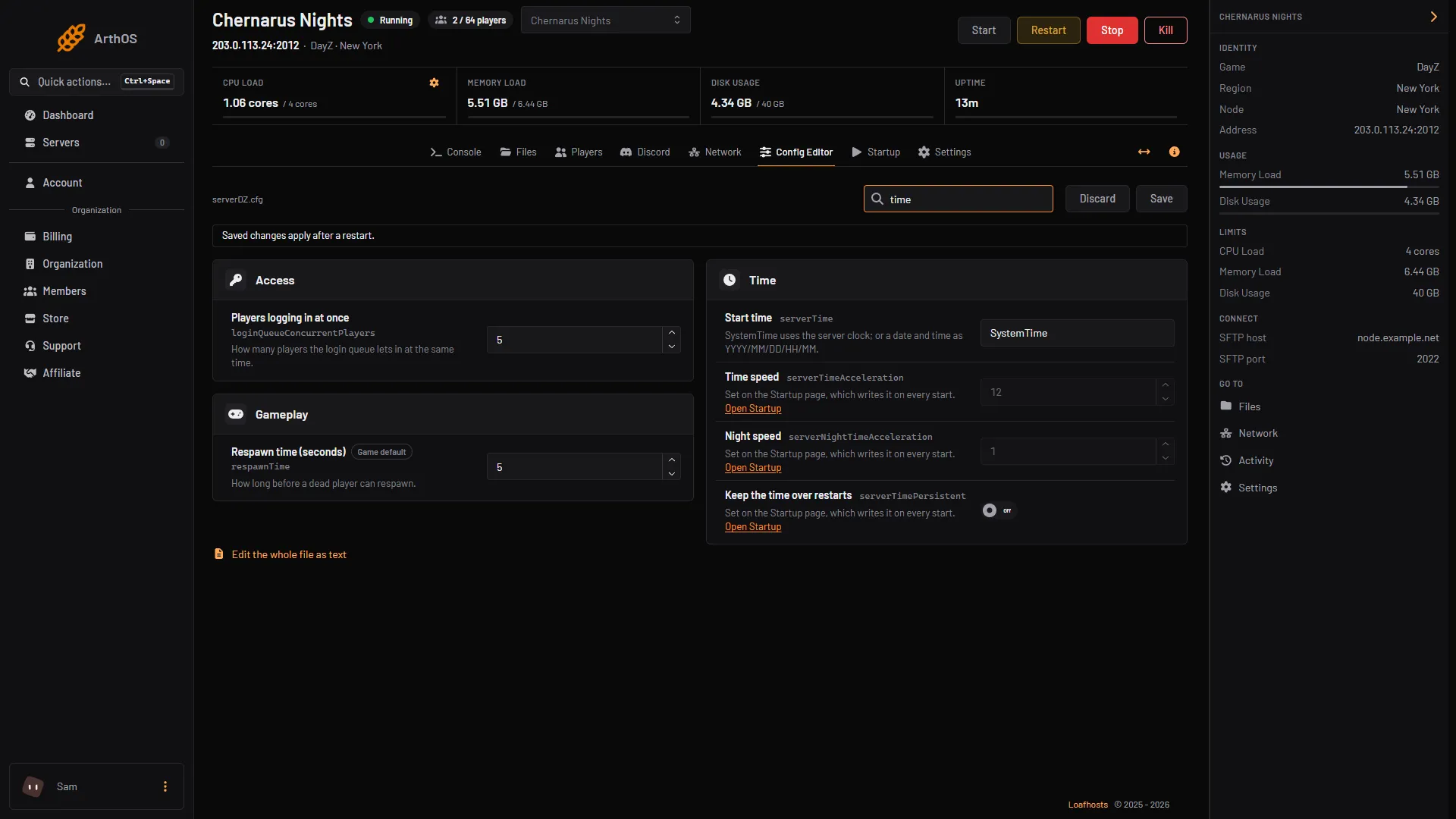Increase Respawn time seconds value
The height and width of the screenshot is (819, 1456).
pyautogui.click(x=672, y=460)
